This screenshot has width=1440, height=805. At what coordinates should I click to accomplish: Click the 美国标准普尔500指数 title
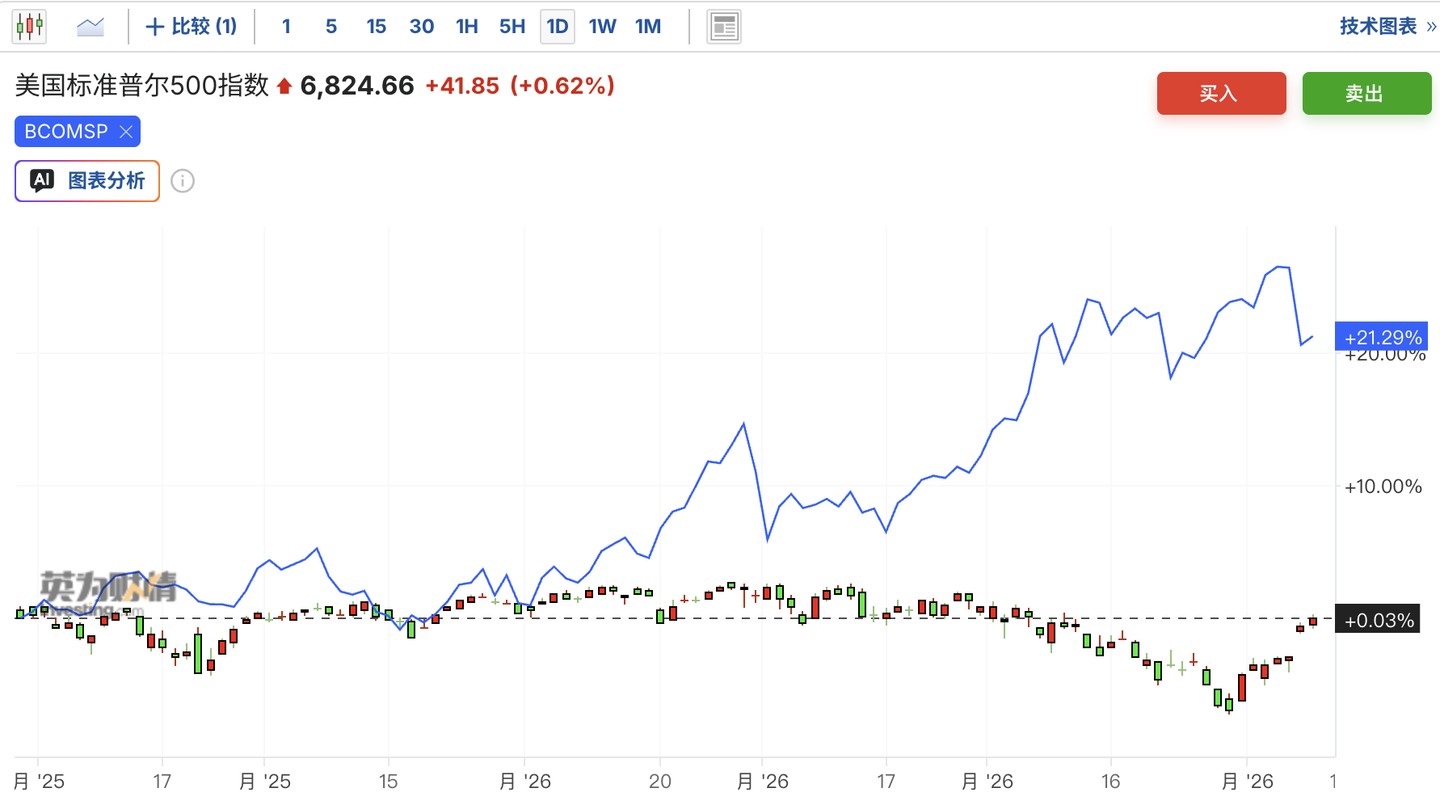[x=142, y=86]
